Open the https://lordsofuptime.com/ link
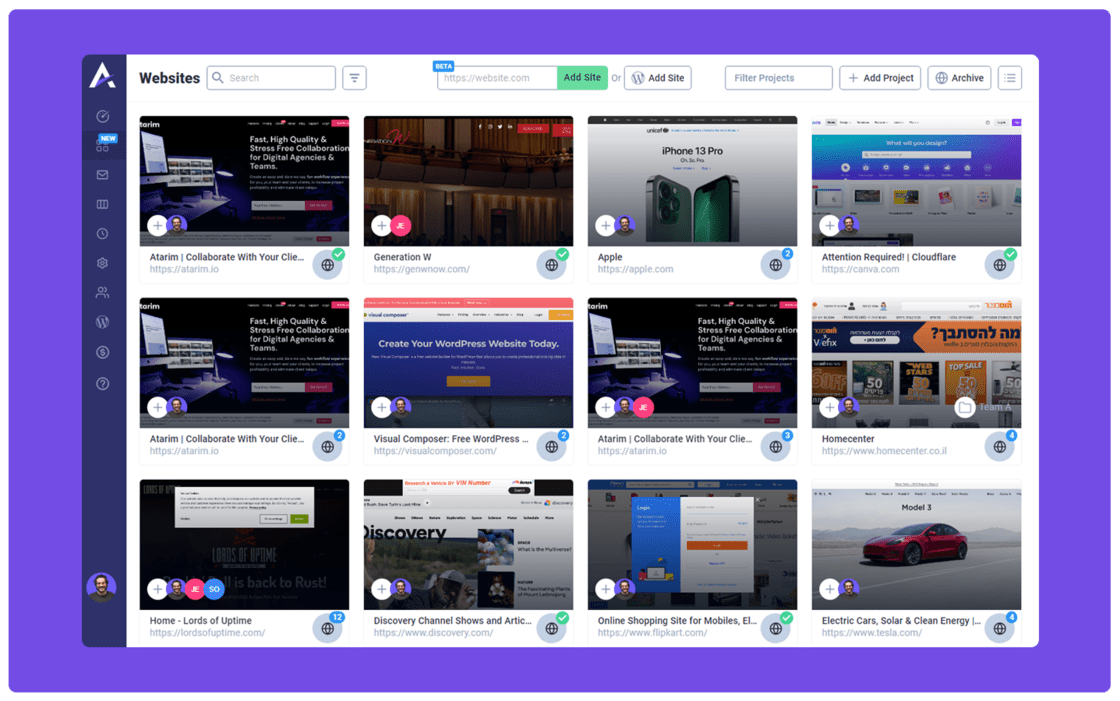Screen dimensions: 1120x701 point(207,632)
